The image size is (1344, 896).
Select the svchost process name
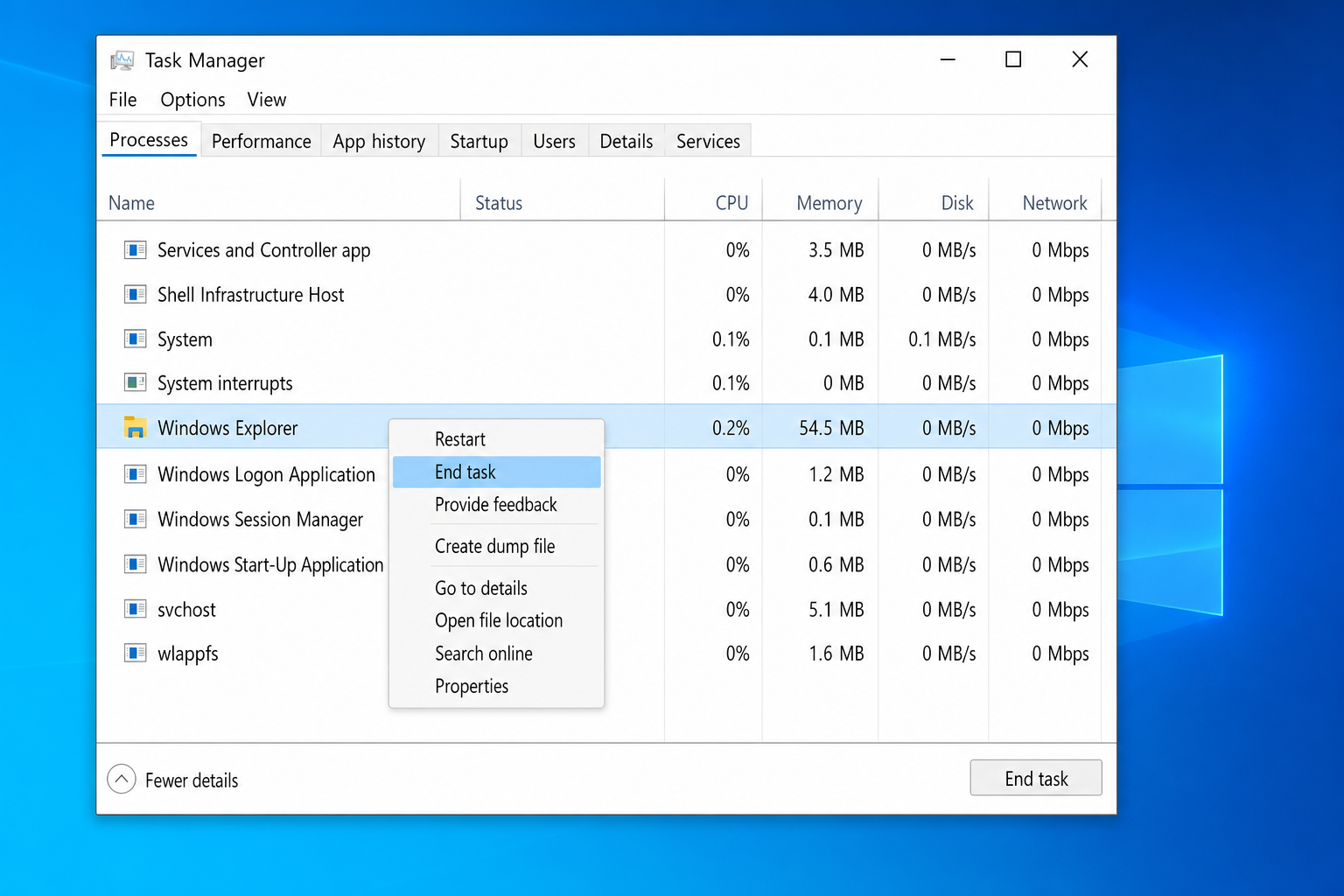coord(186,610)
